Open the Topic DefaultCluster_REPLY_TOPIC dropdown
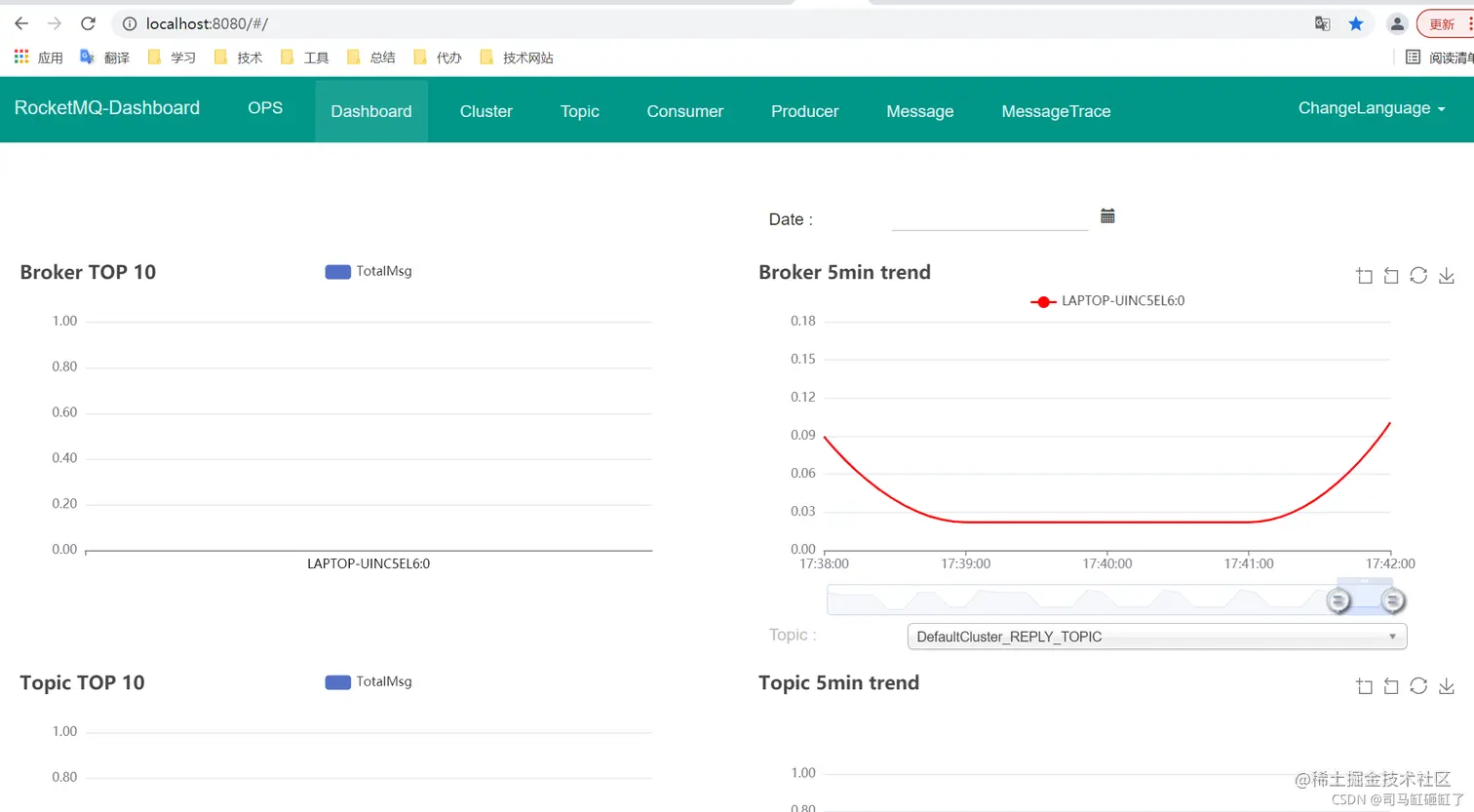The image size is (1474, 812). [x=1156, y=637]
